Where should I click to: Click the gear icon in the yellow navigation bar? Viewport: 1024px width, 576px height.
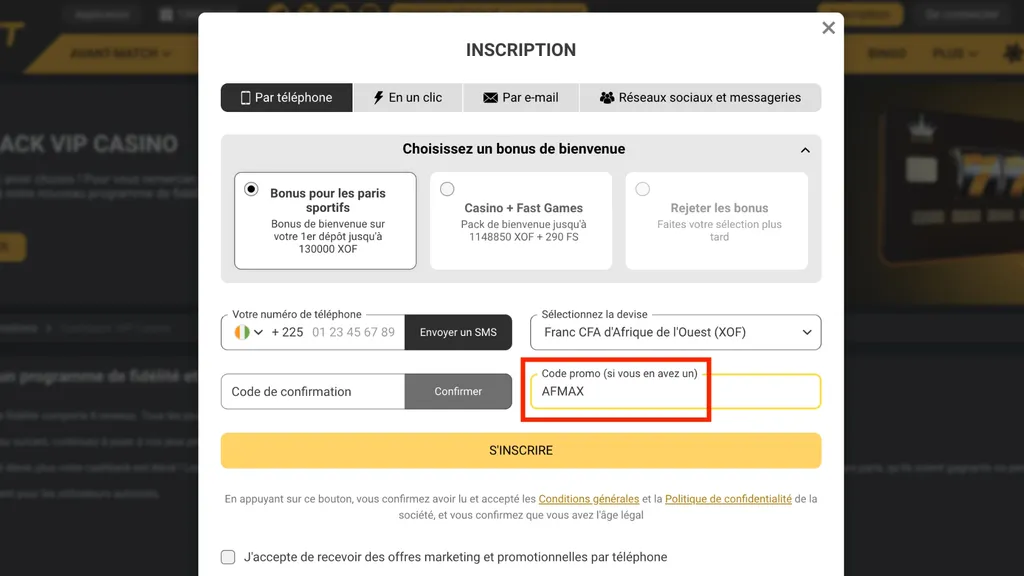click(x=1011, y=52)
